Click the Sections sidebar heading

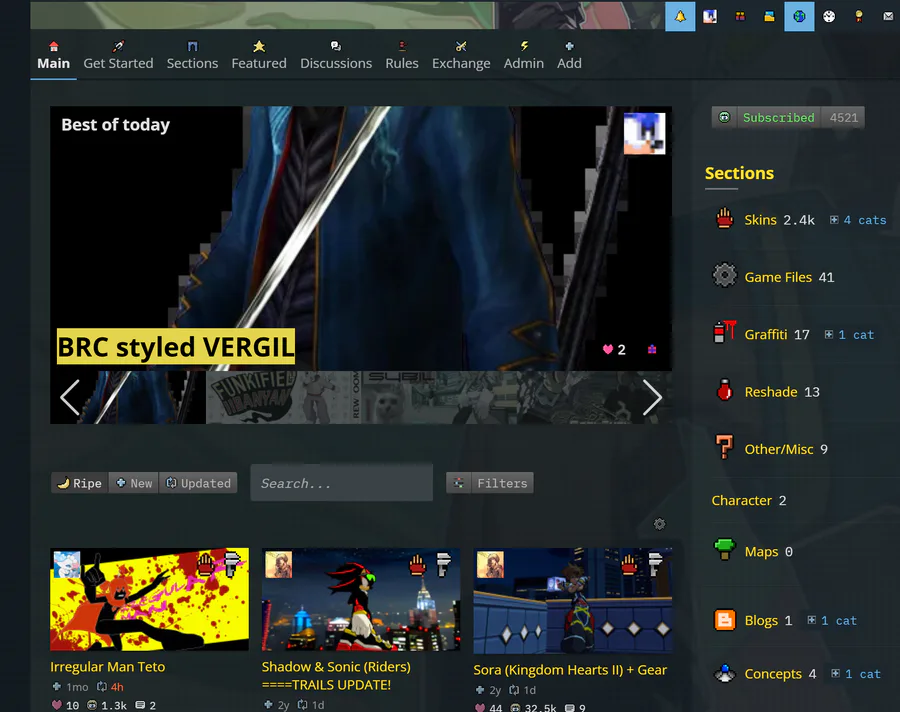point(739,173)
